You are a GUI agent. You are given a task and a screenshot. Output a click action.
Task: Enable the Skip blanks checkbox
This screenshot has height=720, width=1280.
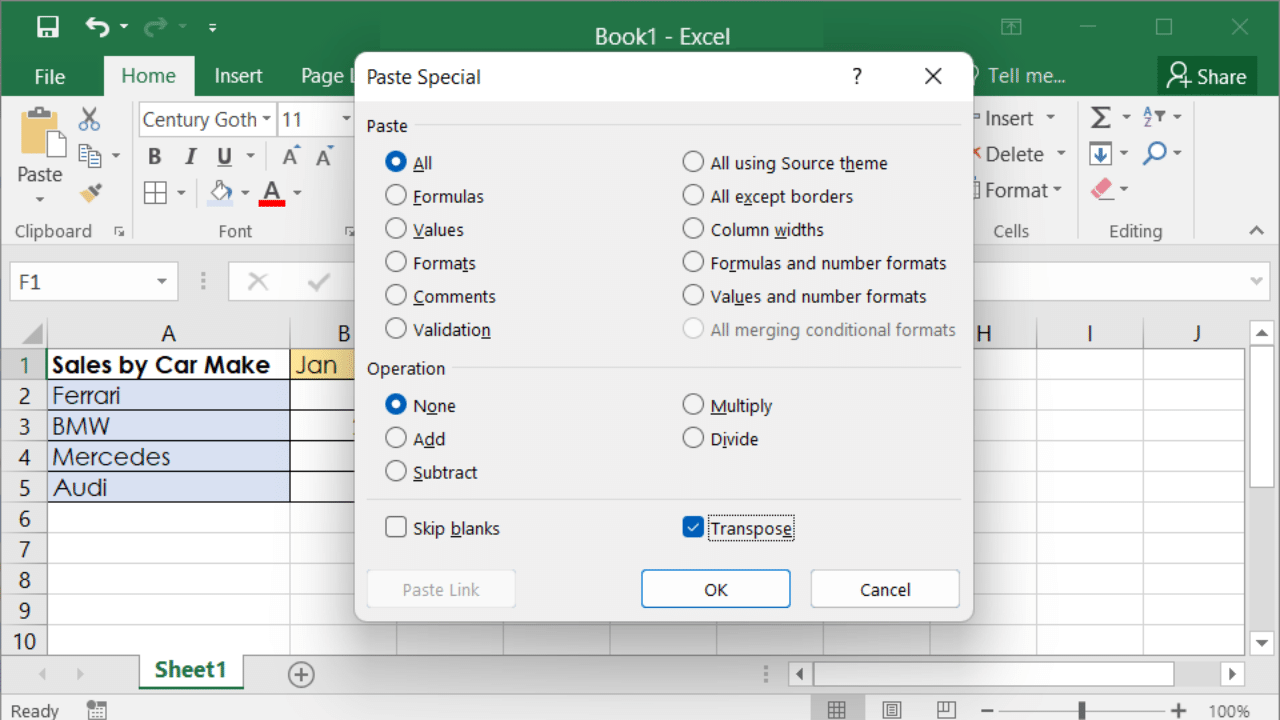[396, 527]
